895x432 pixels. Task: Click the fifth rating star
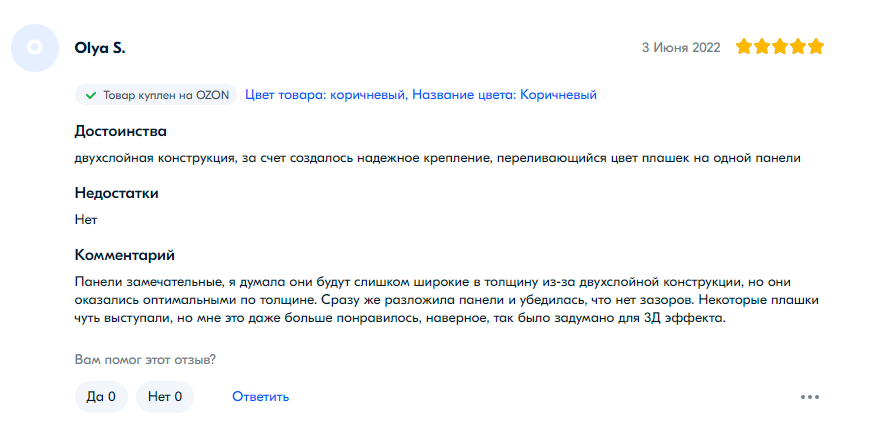[x=816, y=47]
